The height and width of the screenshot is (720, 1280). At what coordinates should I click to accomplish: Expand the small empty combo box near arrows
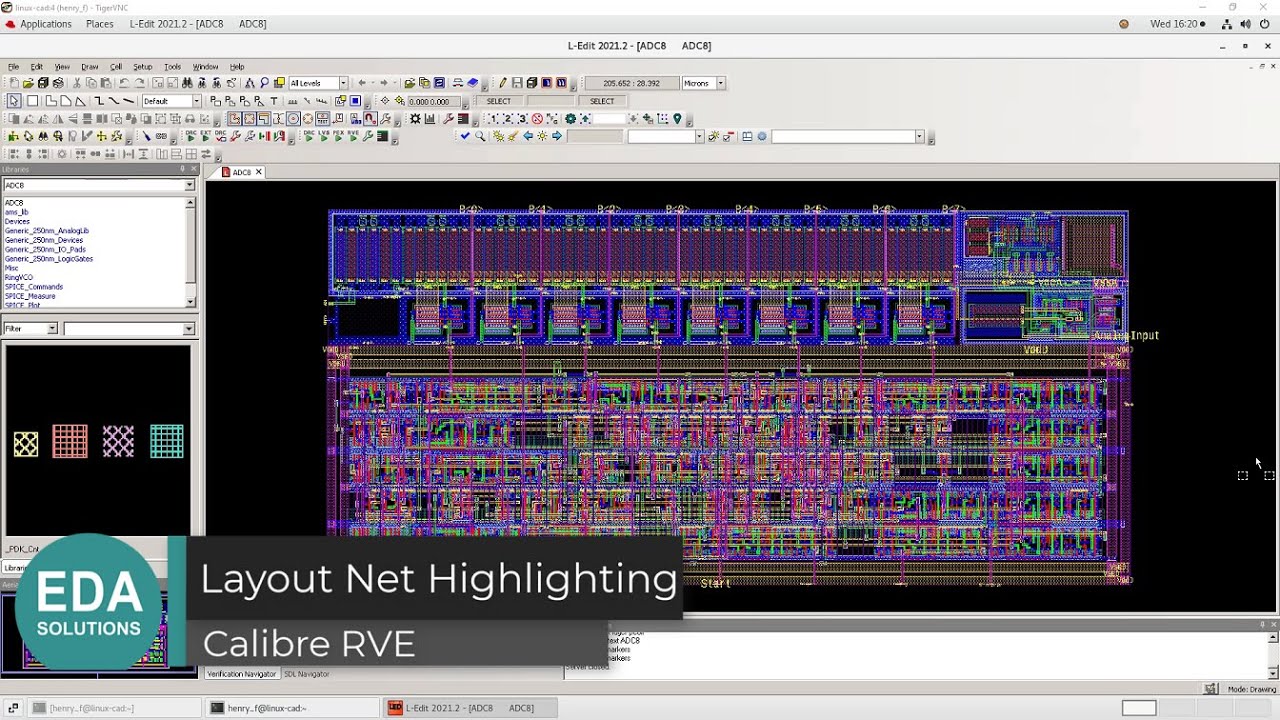[699, 136]
